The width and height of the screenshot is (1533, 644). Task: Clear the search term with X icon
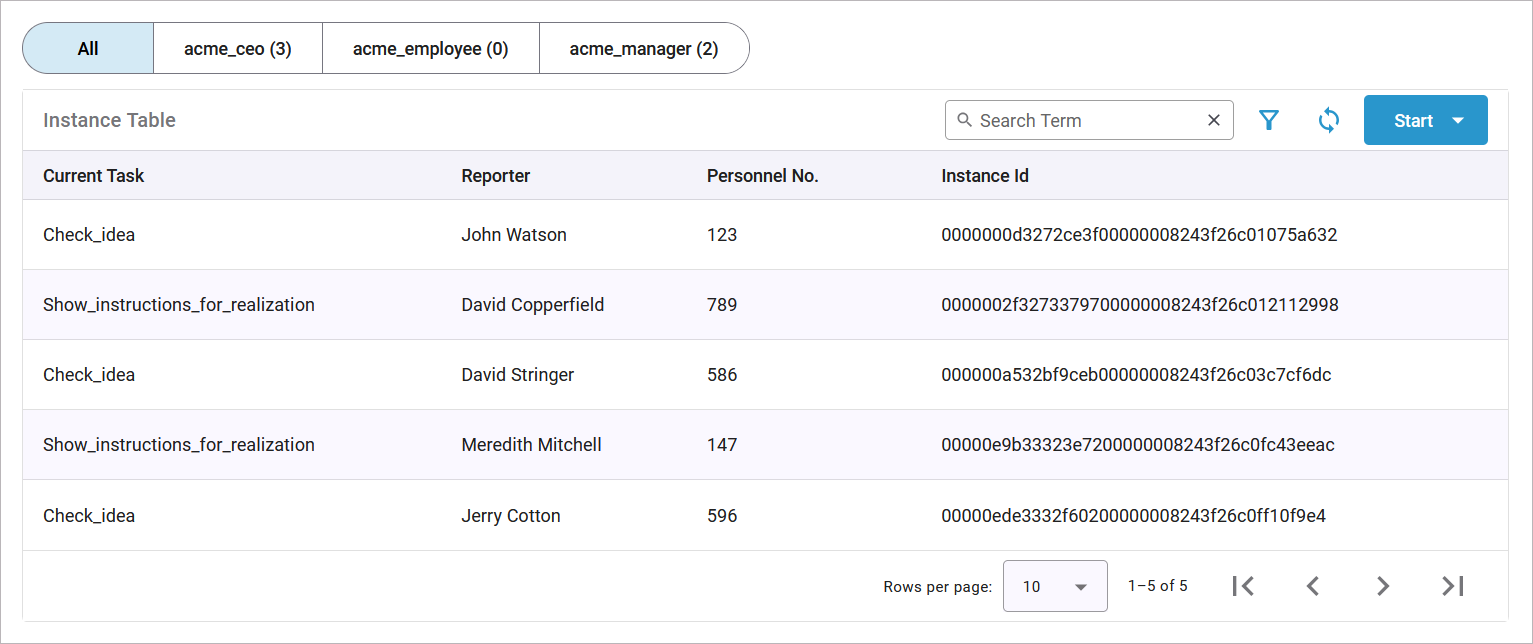[x=1213, y=121]
